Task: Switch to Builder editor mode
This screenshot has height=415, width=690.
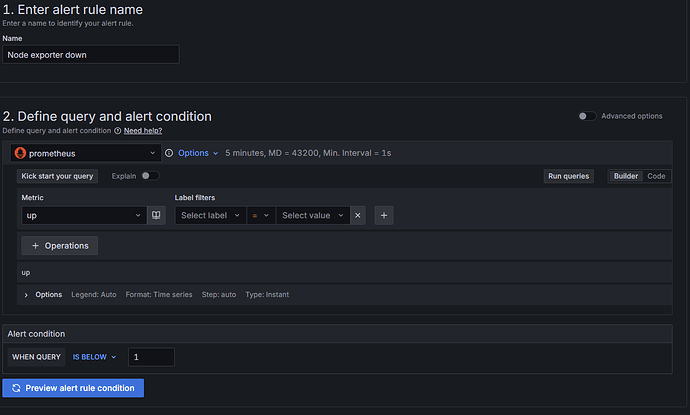Action: coord(626,176)
